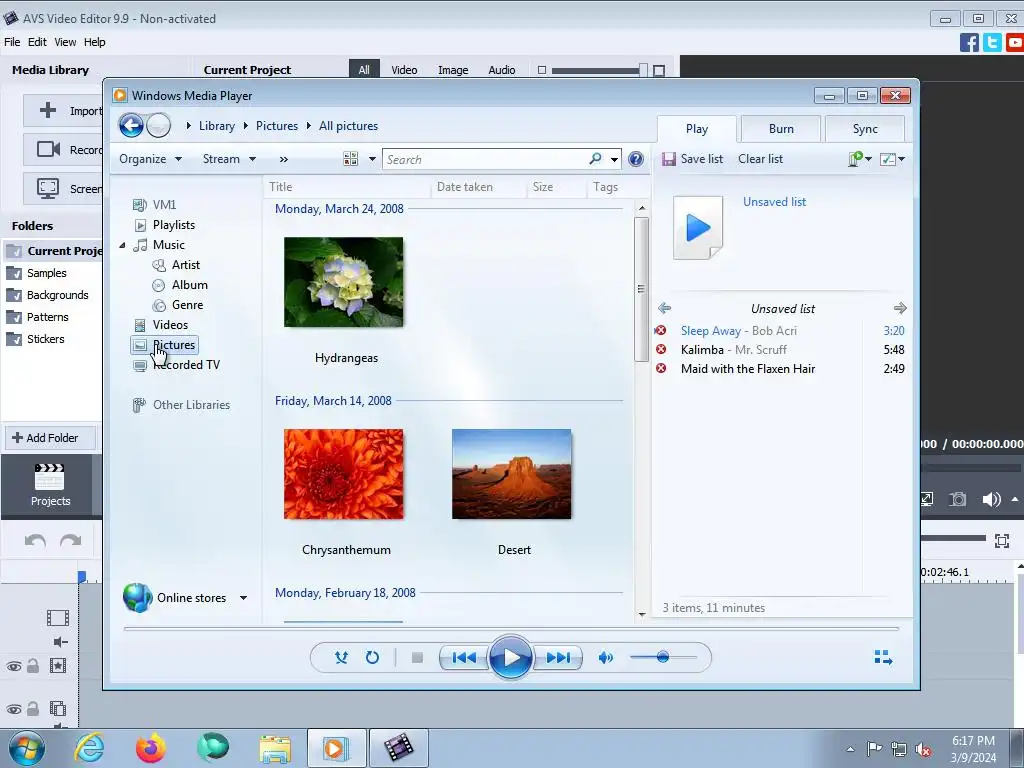Open search options dropdown arrow
Image resolution: width=1024 pixels, height=768 pixels.
click(x=615, y=159)
